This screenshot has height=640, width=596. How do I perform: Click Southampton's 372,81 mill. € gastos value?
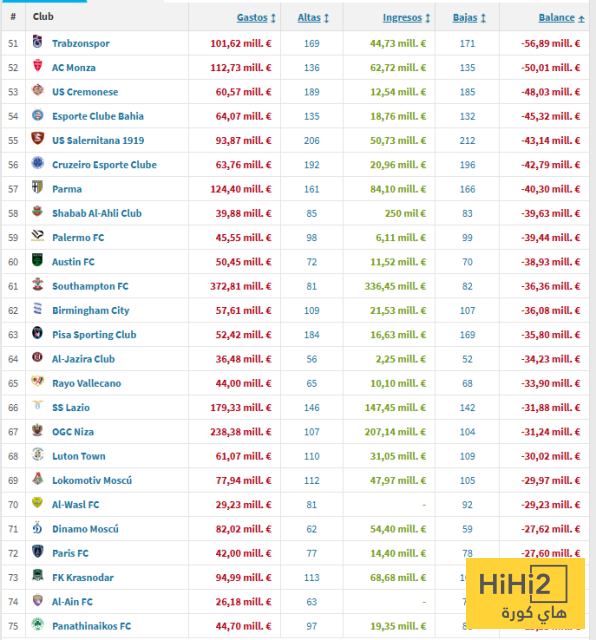point(241,286)
